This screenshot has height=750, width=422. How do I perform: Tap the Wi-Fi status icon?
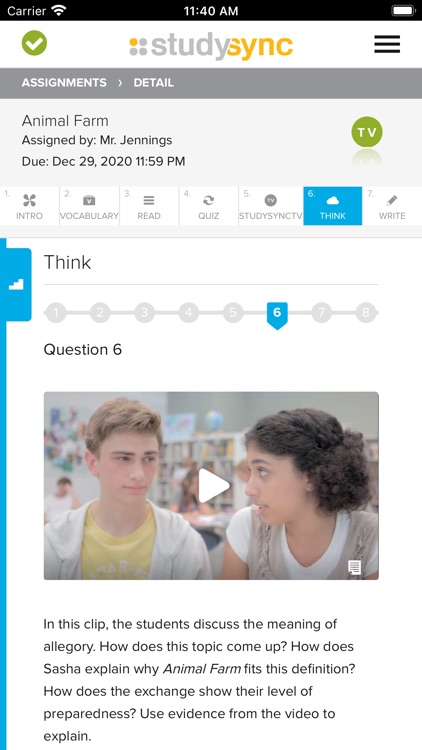point(59,11)
